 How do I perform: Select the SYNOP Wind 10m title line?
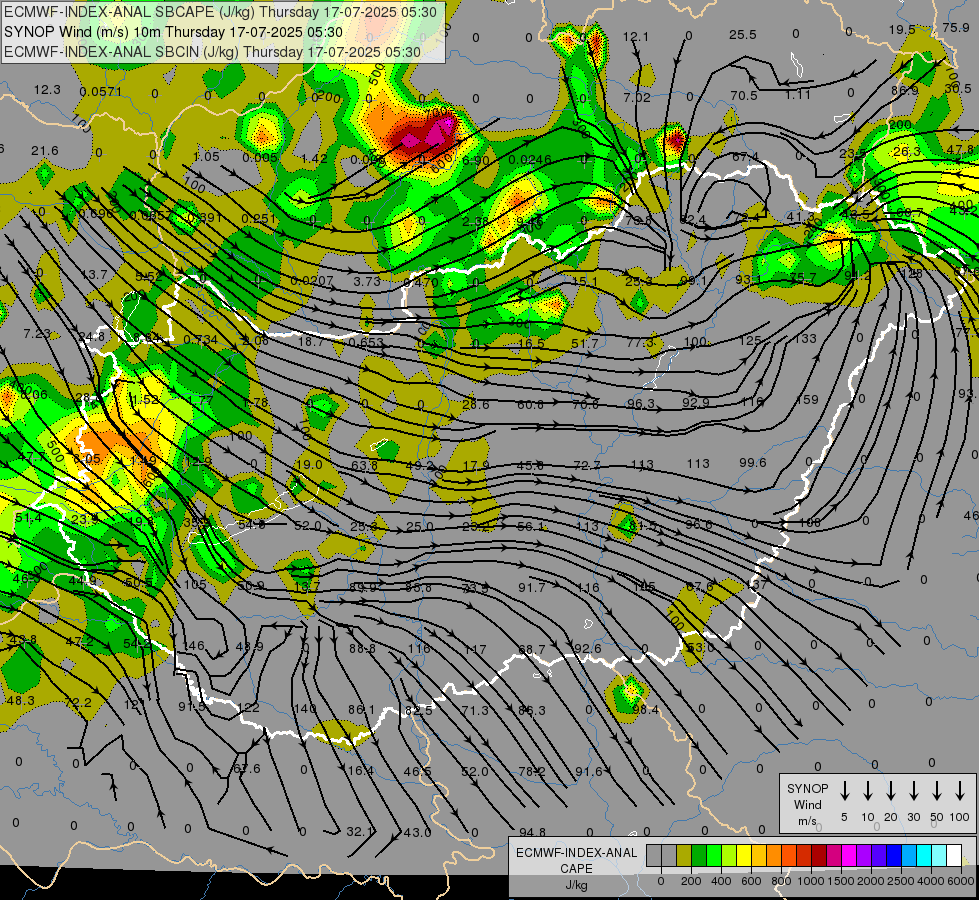173,32
